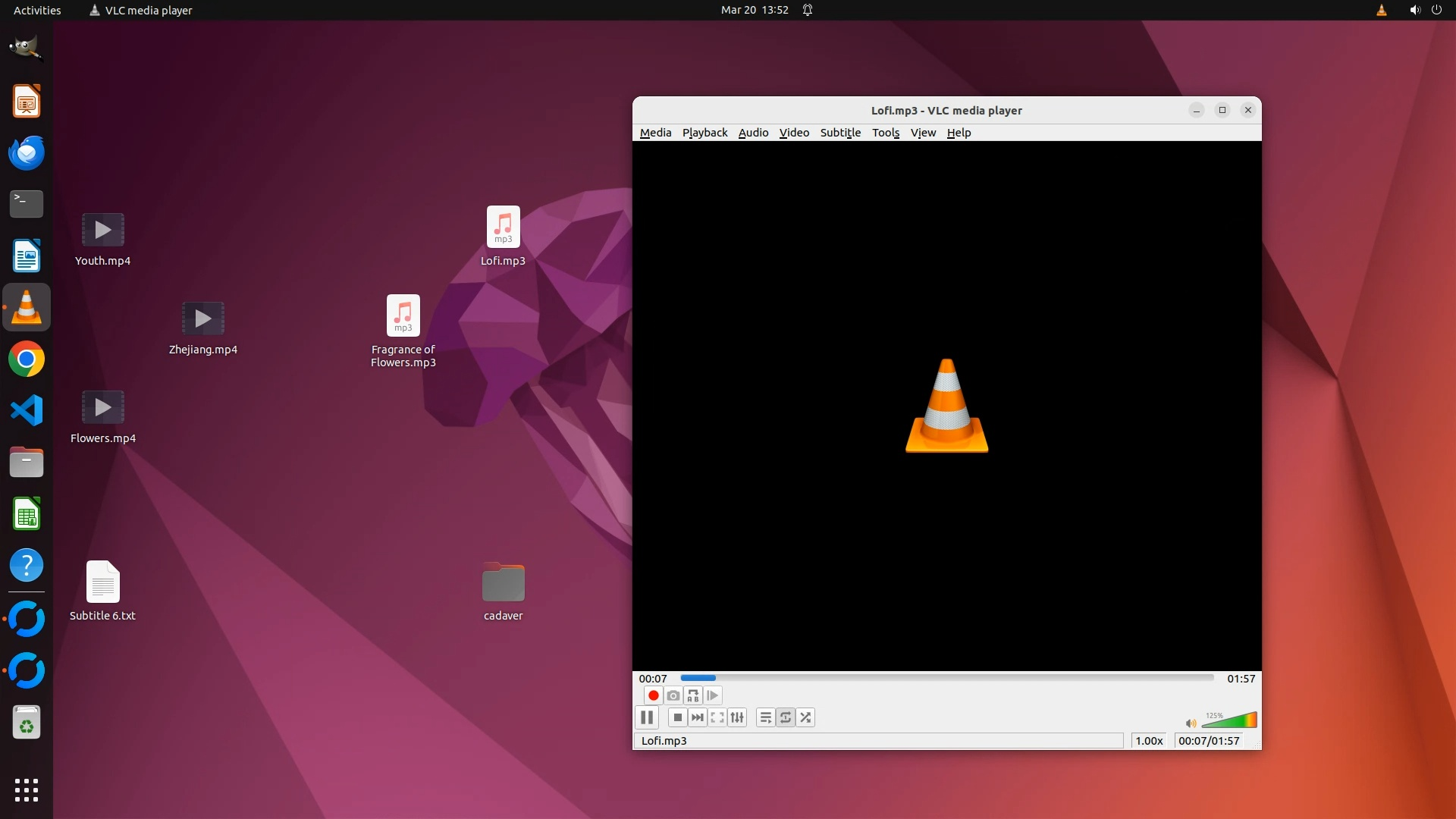Viewport: 1456px width, 819px height.
Task: Pause the Lofi.mp3 playback
Action: point(647,717)
